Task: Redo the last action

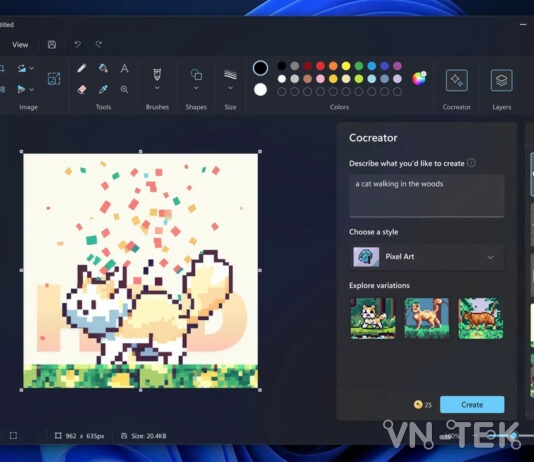Action: (99, 45)
